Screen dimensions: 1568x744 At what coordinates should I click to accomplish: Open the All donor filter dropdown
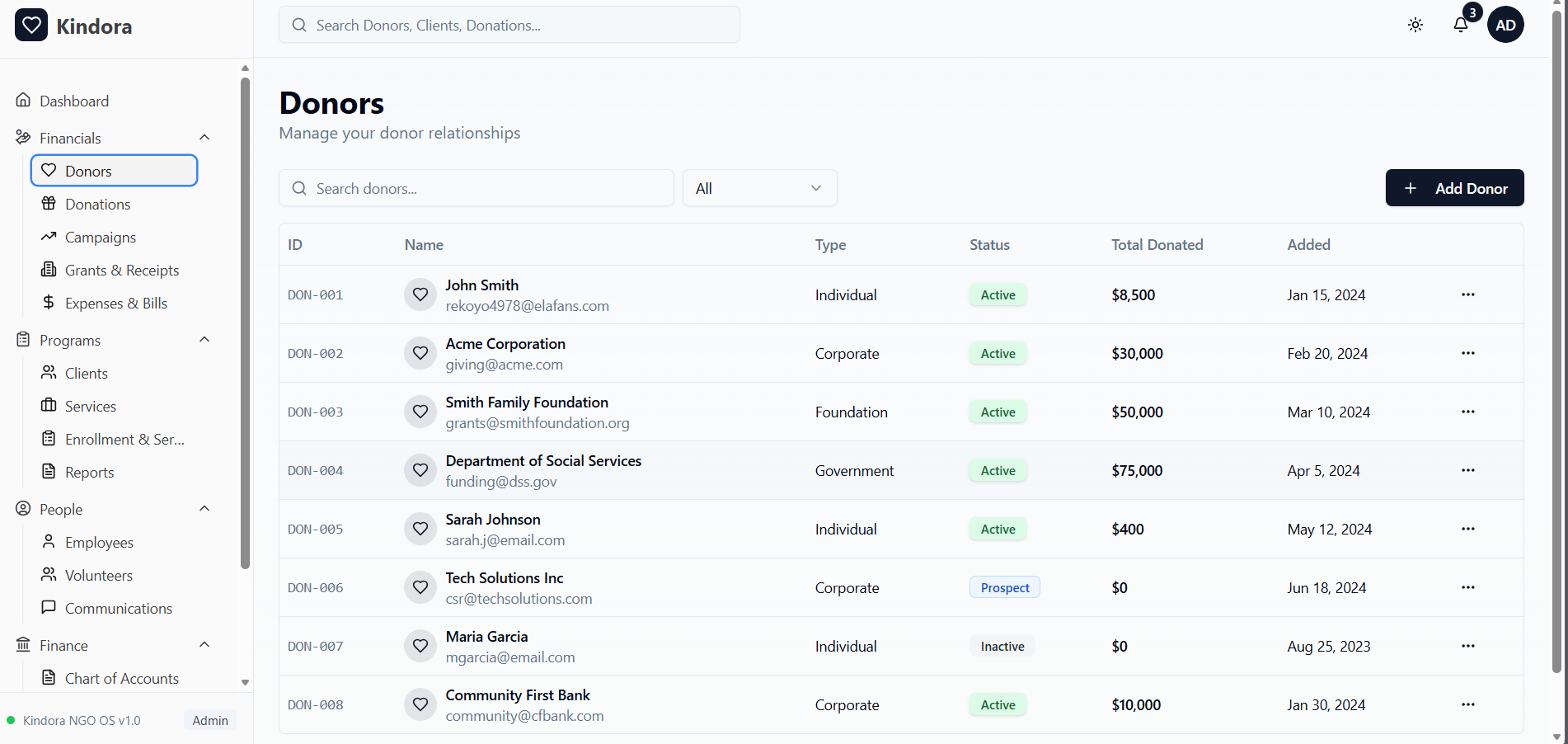pyautogui.click(x=759, y=188)
